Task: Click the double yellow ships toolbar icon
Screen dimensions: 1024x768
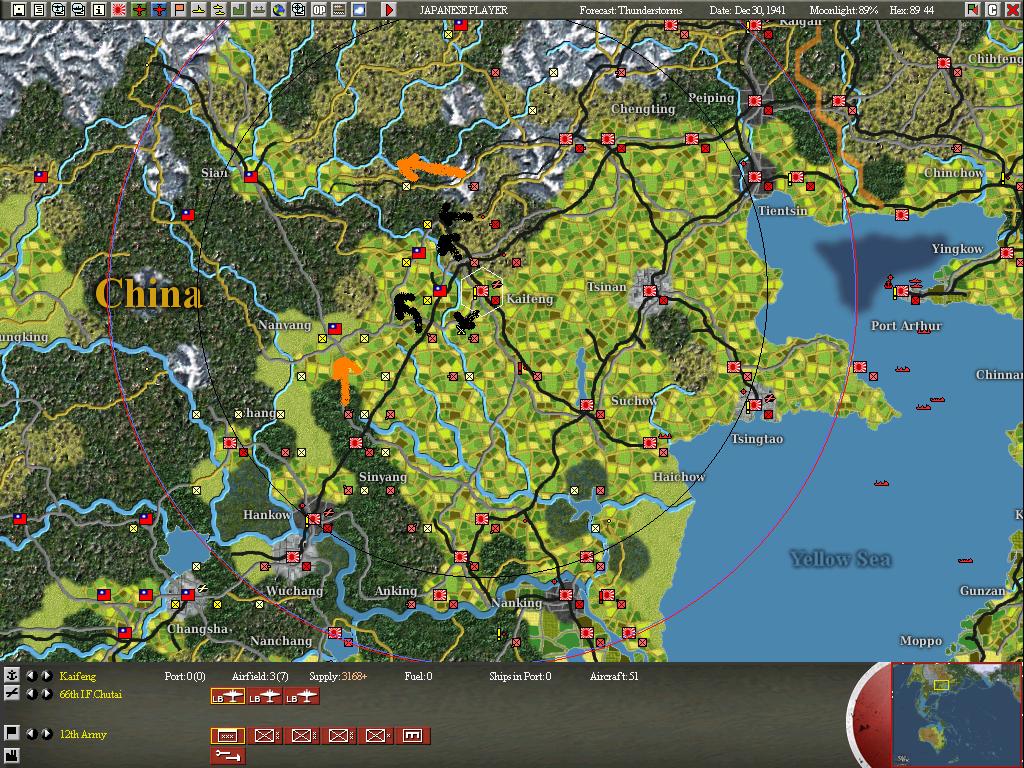Action: point(219,9)
